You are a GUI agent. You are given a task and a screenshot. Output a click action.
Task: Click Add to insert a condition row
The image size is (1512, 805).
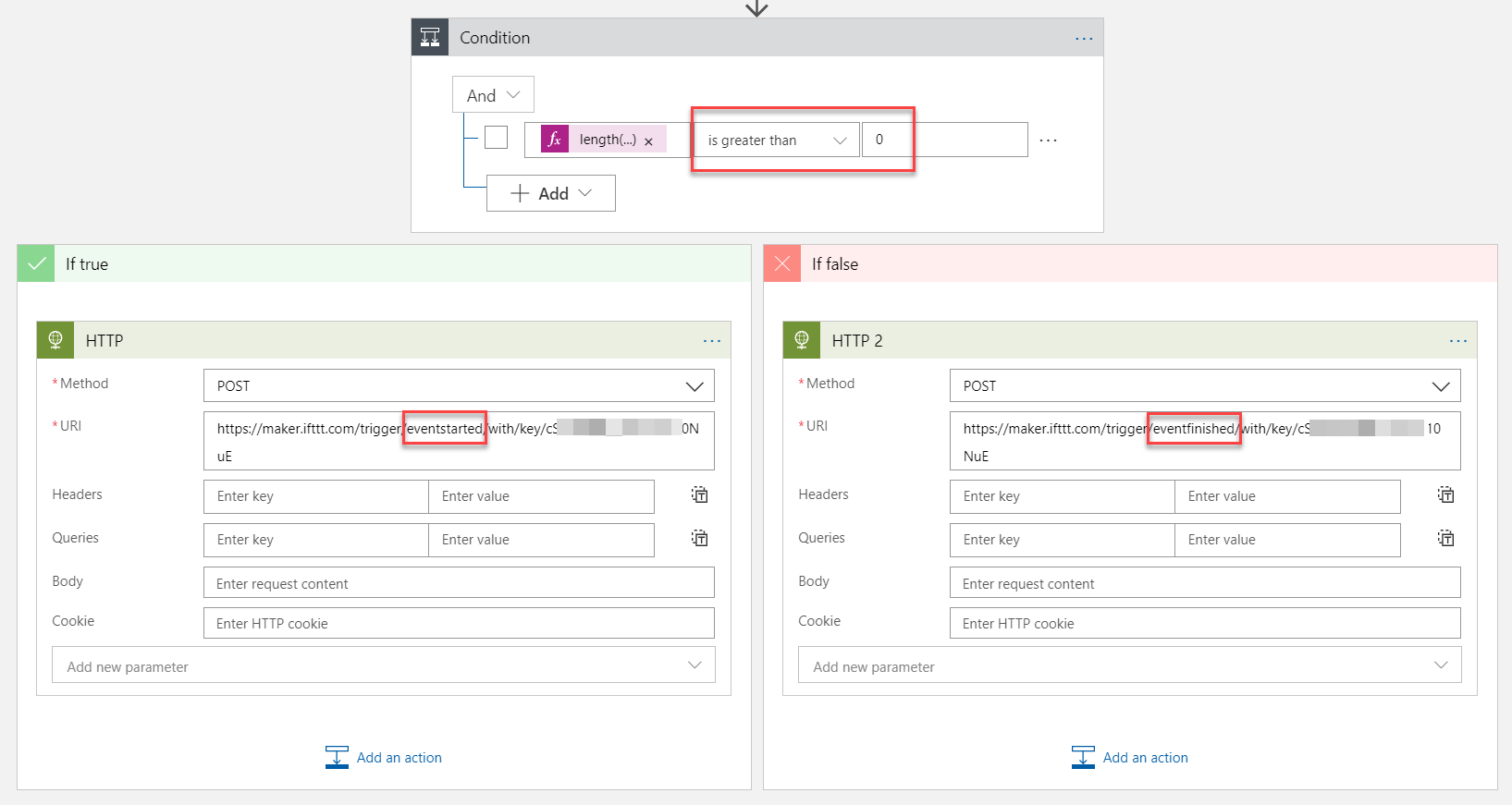tap(551, 193)
